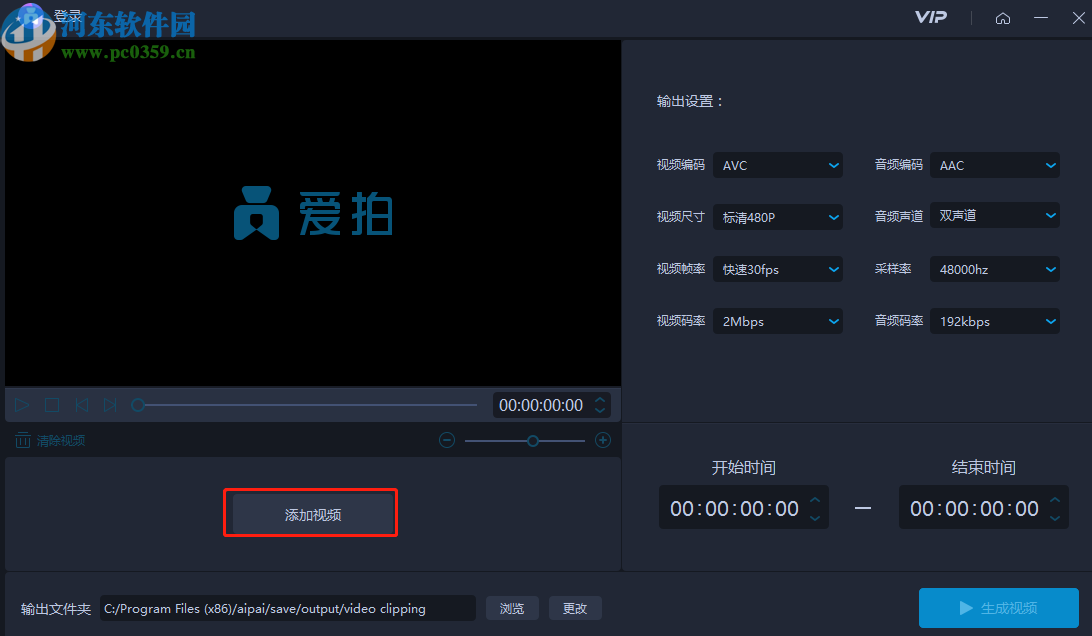Open the video size 标清480P dropdown
This screenshot has width=1092, height=636.
[x=778, y=216]
